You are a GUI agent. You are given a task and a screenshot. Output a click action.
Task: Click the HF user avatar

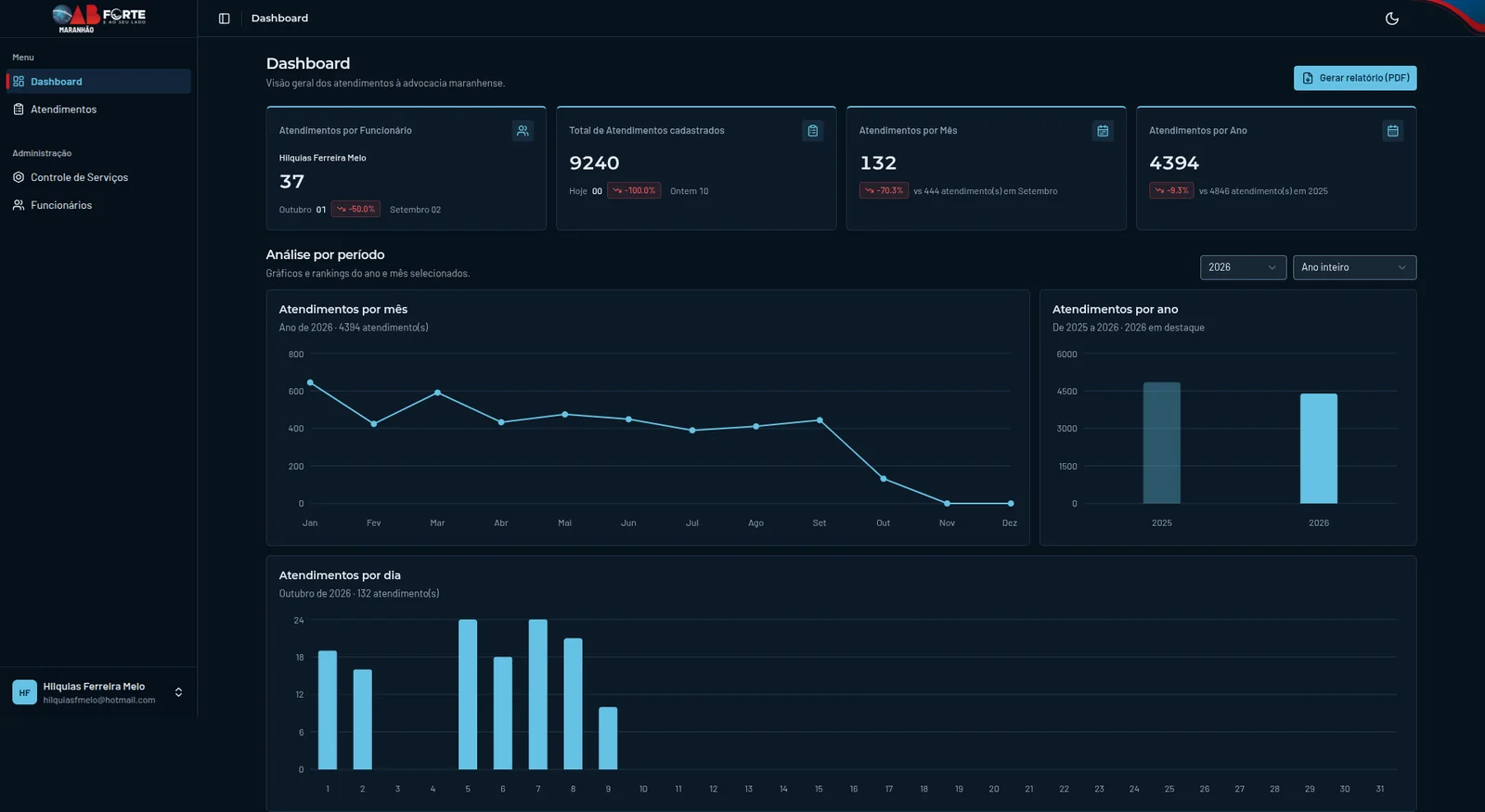pyautogui.click(x=24, y=692)
